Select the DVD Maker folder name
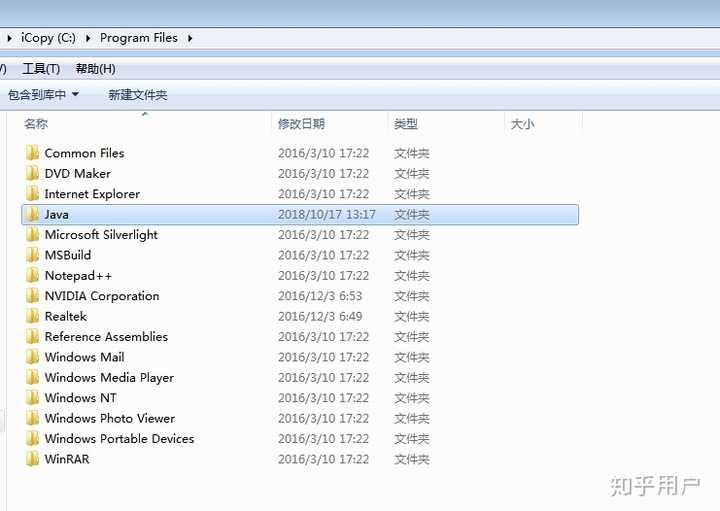The height and width of the screenshot is (511, 720). pyautogui.click(x=78, y=173)
